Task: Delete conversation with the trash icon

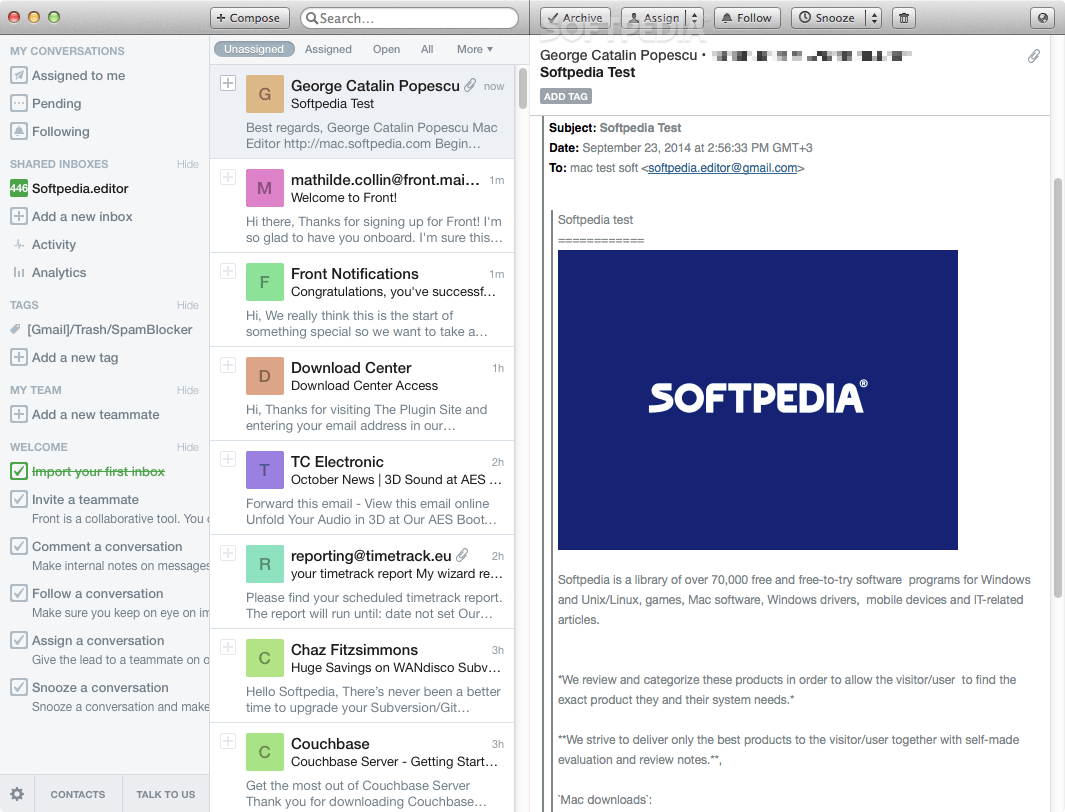Action: pyautogui.click(x=903, y=18)
